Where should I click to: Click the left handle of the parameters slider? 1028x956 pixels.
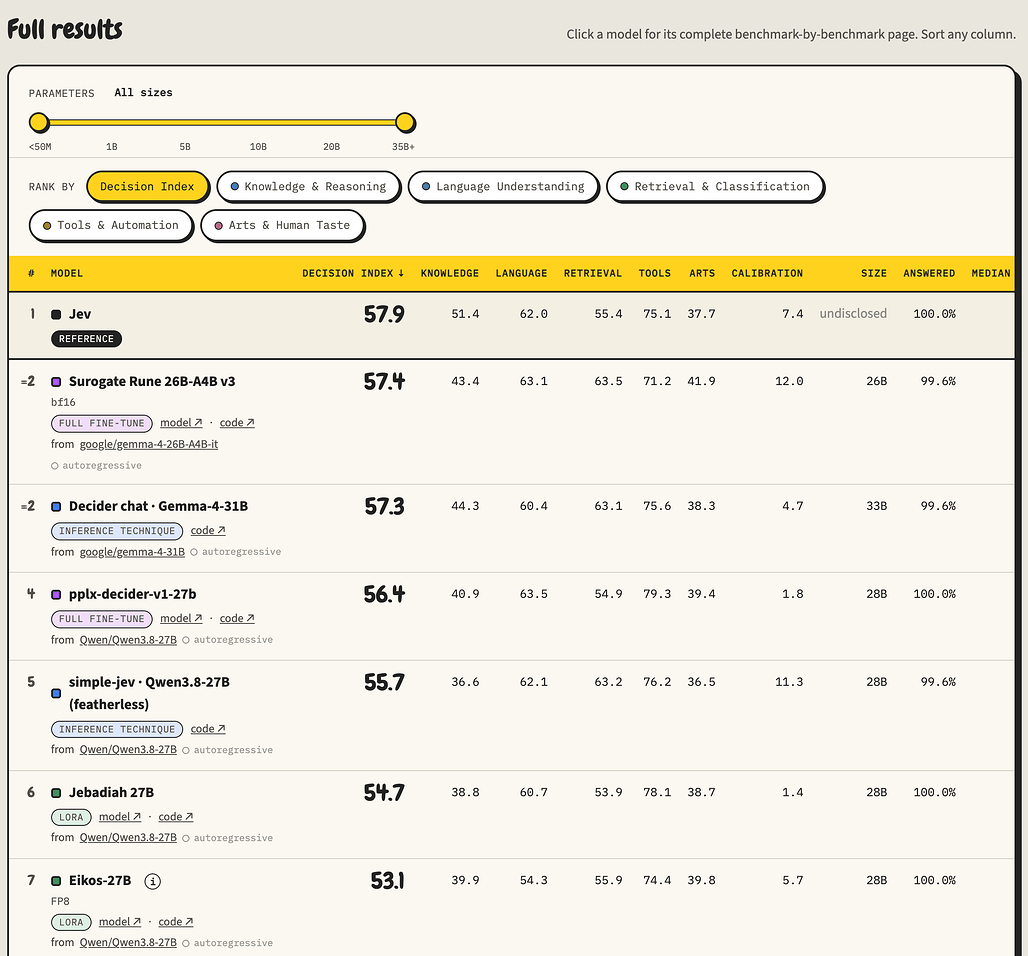(39, 122)
